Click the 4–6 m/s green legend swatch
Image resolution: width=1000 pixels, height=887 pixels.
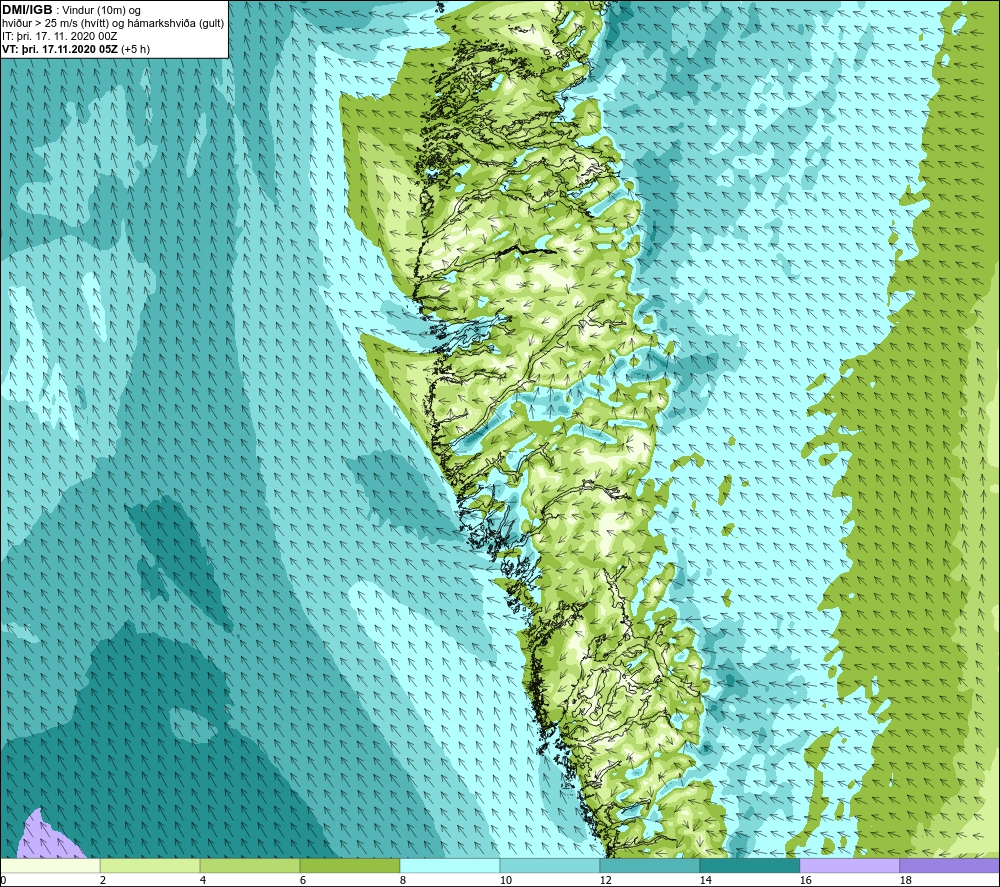[250, 865]
